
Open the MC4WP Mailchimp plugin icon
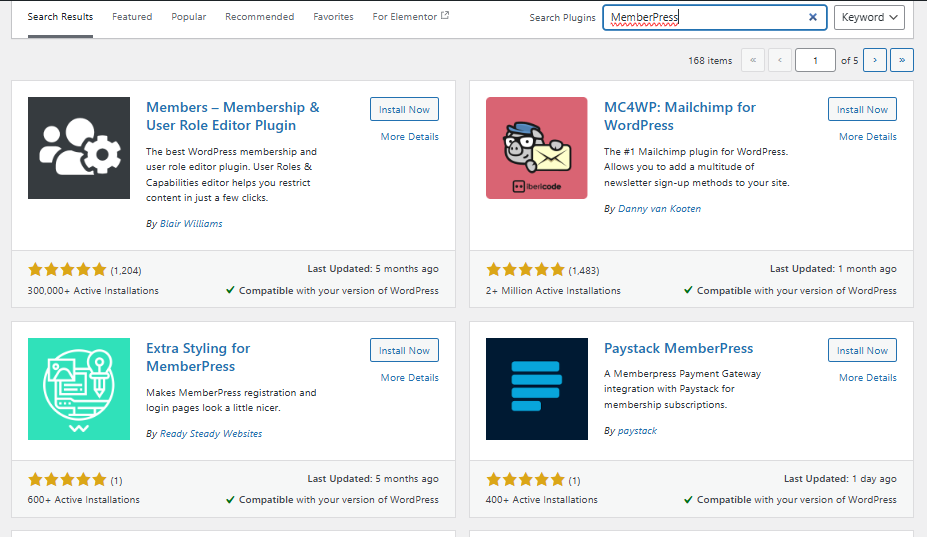tap(537, 148)
